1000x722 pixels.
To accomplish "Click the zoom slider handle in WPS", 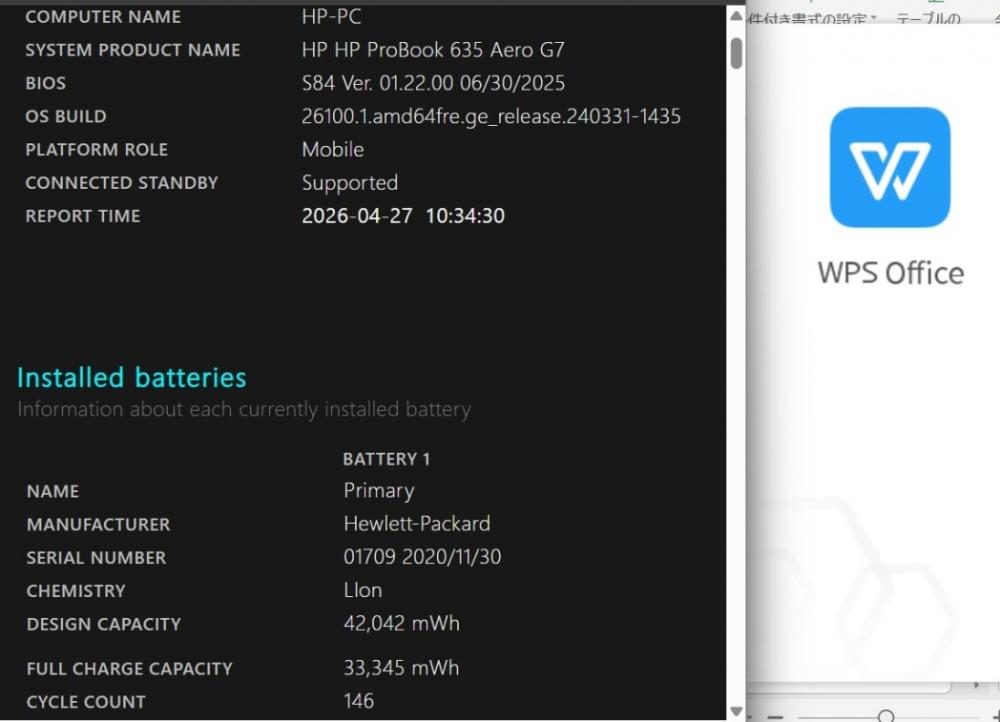I will tap(885, 716).
